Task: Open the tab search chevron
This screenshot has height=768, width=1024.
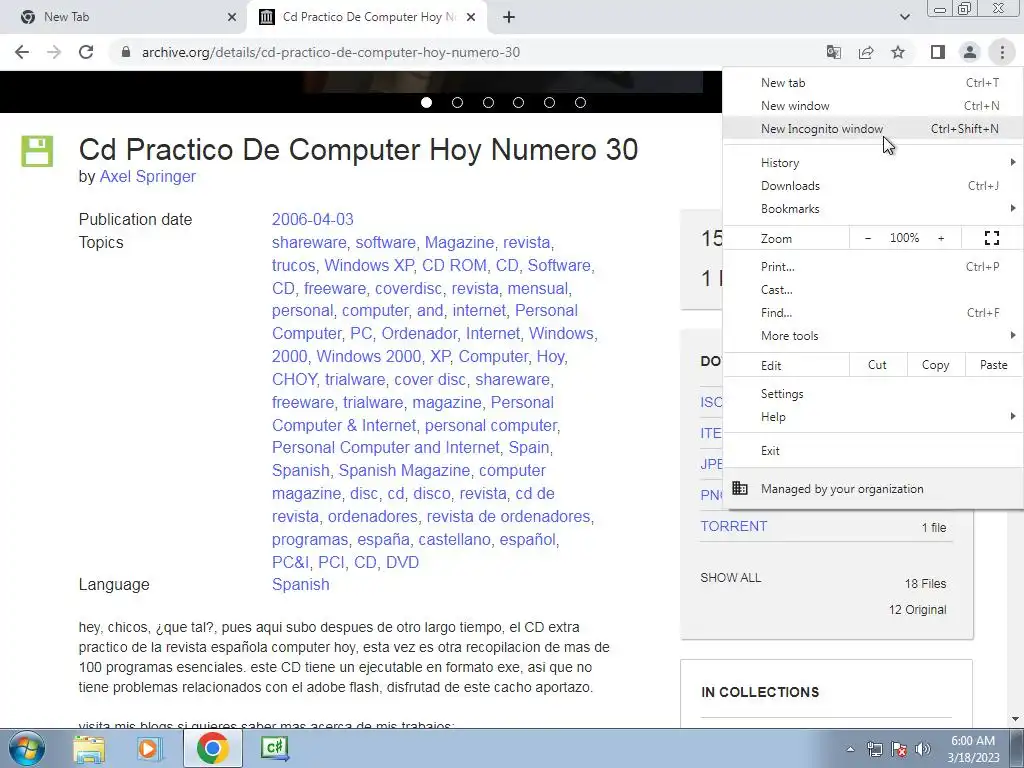Action: tap(904, 17)
